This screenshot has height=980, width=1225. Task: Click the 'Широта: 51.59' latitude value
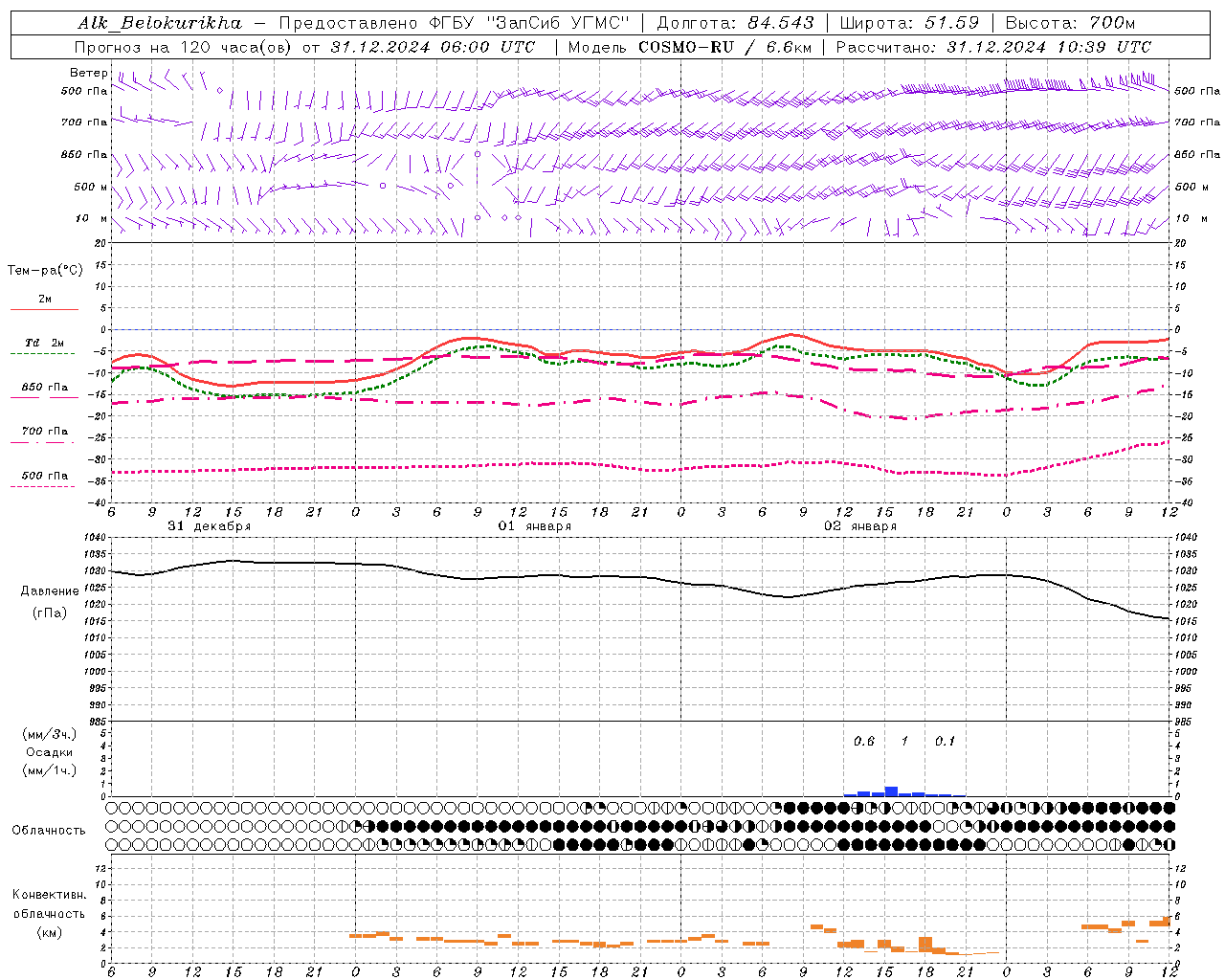(908, 23)
